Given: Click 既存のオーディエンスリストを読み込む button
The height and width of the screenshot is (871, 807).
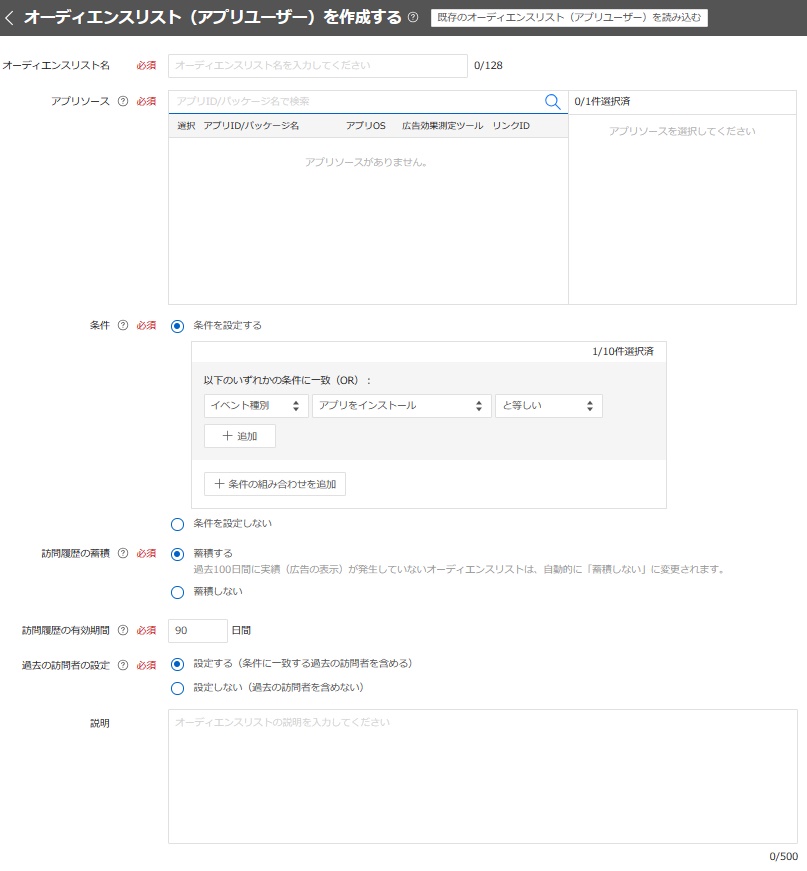Looking at the screenshot, I should click(569, 18).
